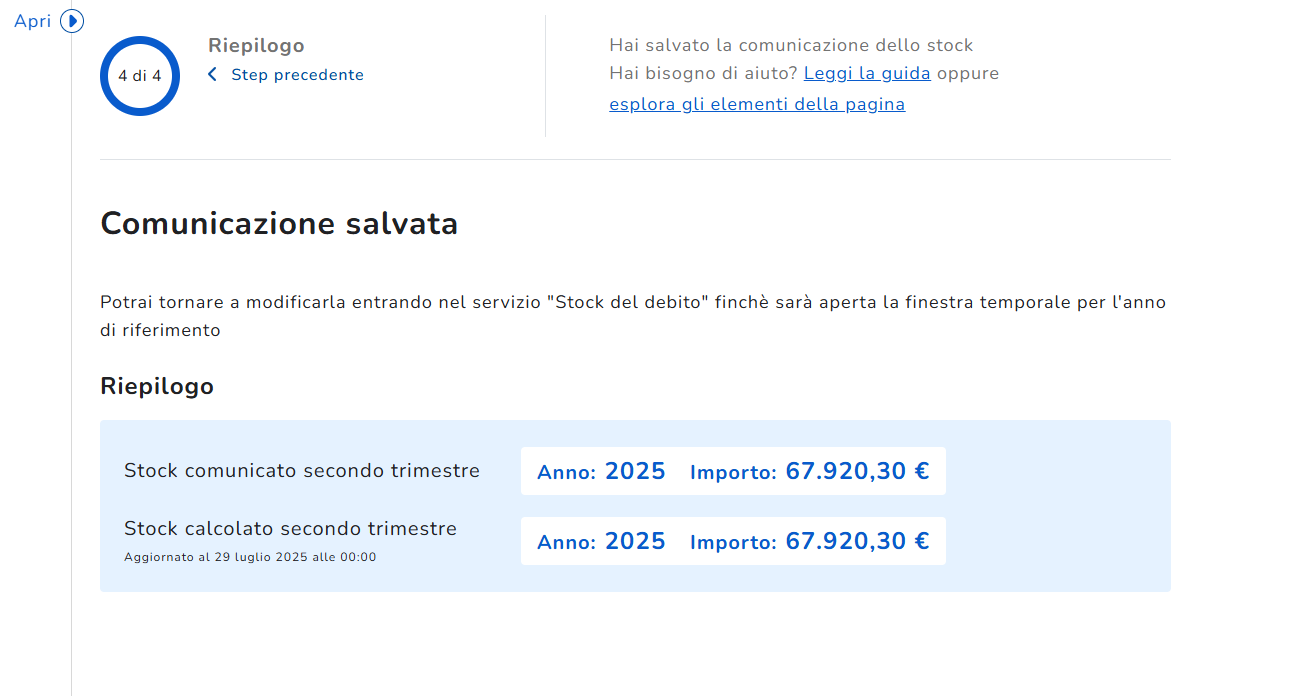Viewport: 1298px width, 696px height.
Task: Select the Riepilogo section heading above the blue panel
Action: coord(157,386)
